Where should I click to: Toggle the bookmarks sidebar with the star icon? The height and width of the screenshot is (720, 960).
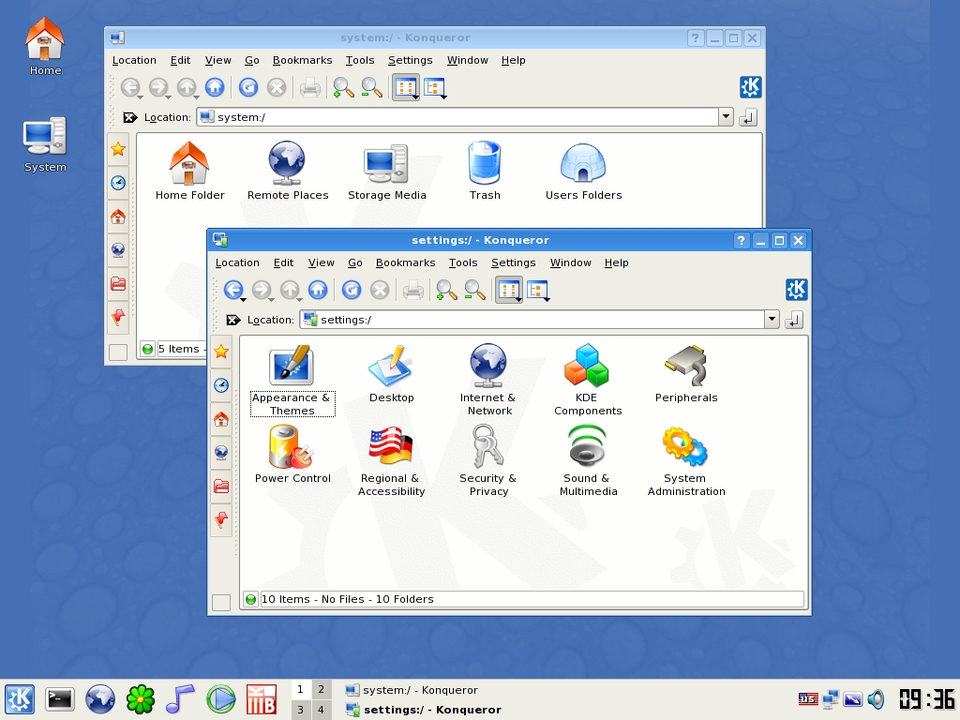click(221, 350)
